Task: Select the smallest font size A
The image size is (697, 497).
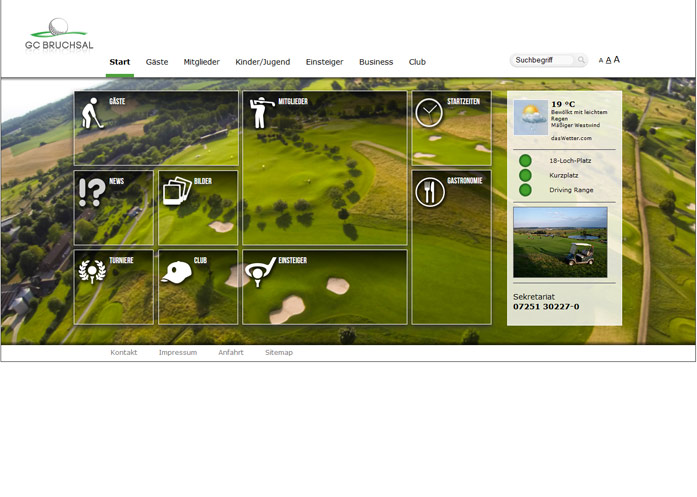Action: (601, 60)
